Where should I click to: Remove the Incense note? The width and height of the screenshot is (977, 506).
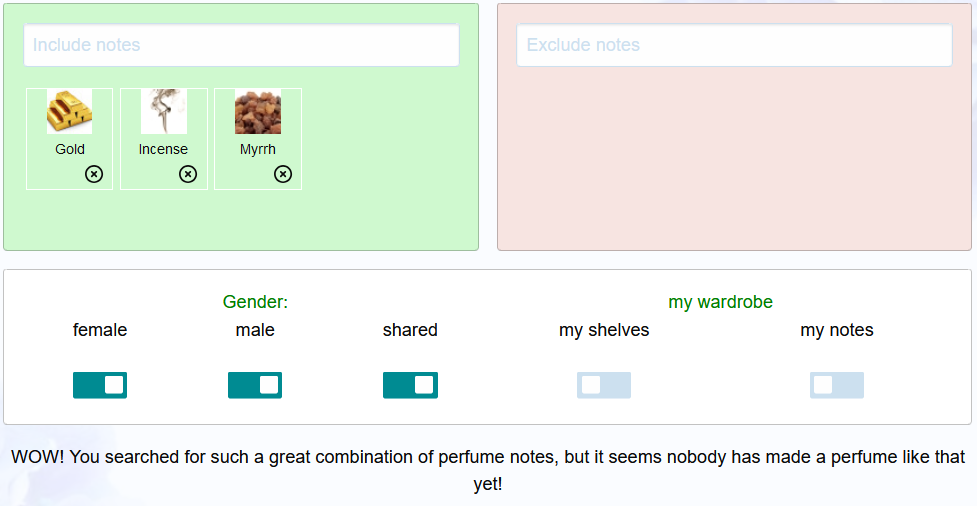click(x=188, y=175)
